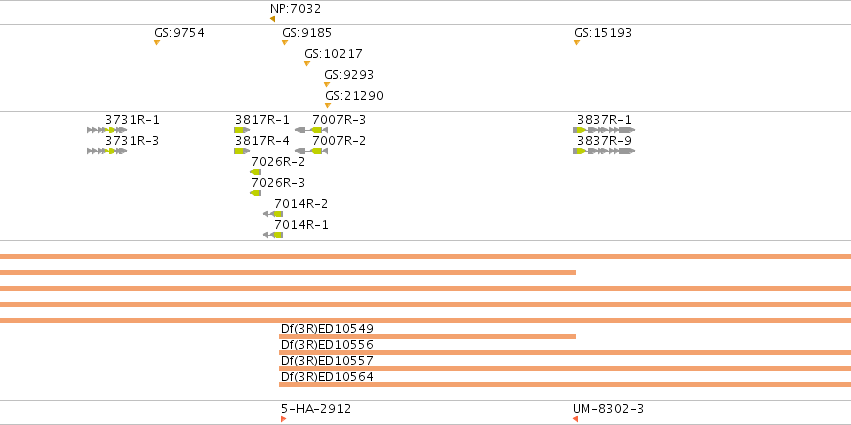Click the 3837R-9 text label
Viewport: 851px width, 425px height.
(x=604, y=141)
